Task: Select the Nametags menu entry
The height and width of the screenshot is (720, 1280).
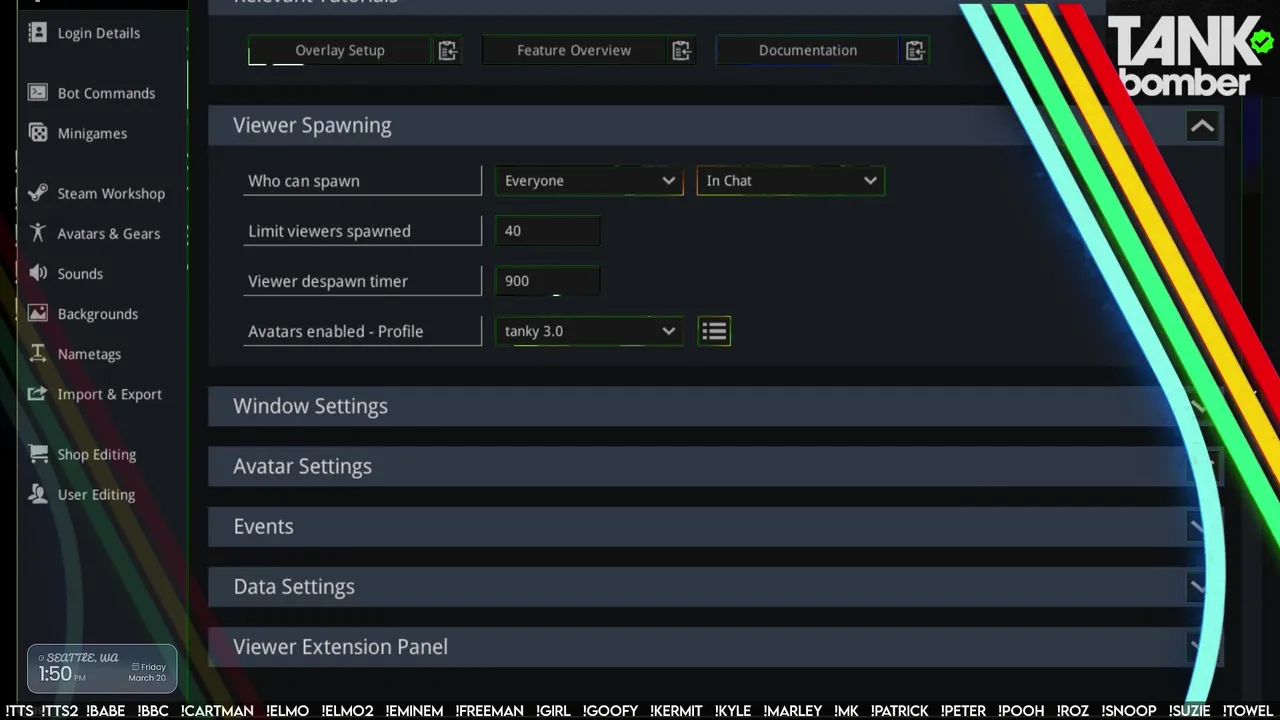Action: click(x=89, y=354)
